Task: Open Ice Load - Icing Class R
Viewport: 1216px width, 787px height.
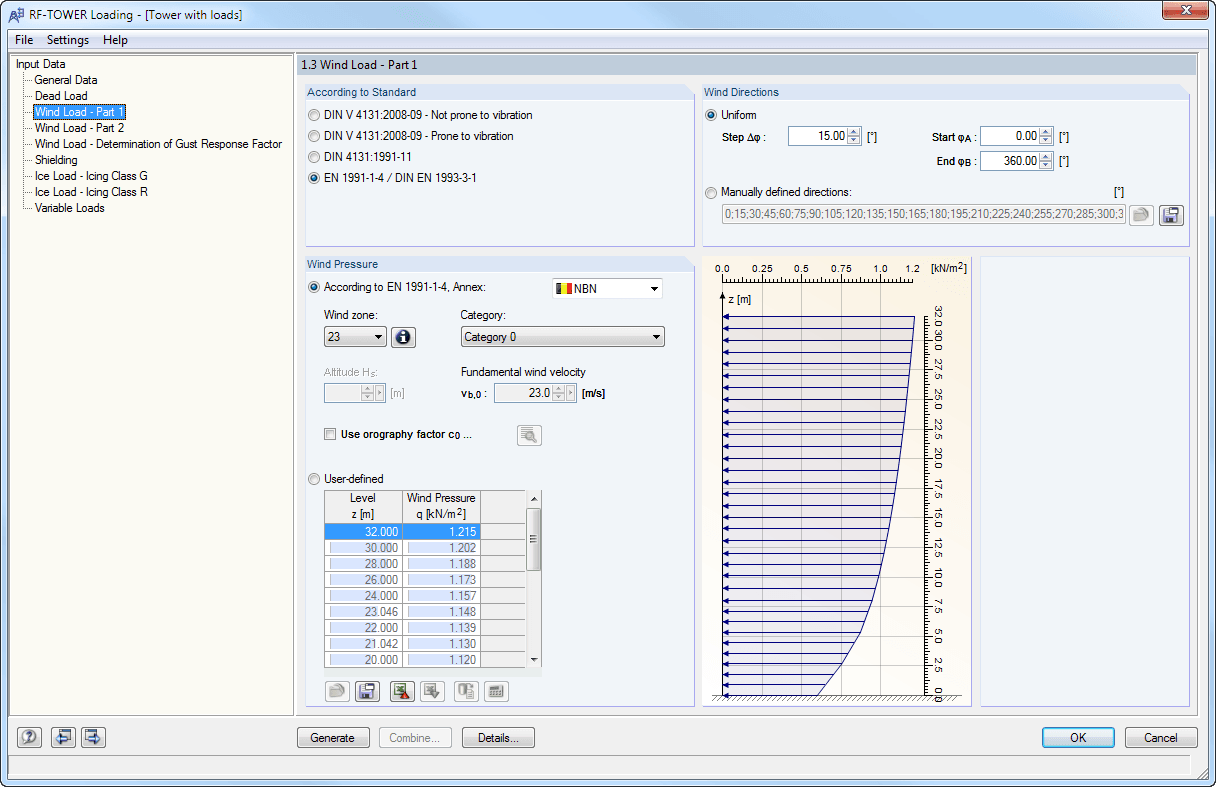Action: (x=91, y=192)
